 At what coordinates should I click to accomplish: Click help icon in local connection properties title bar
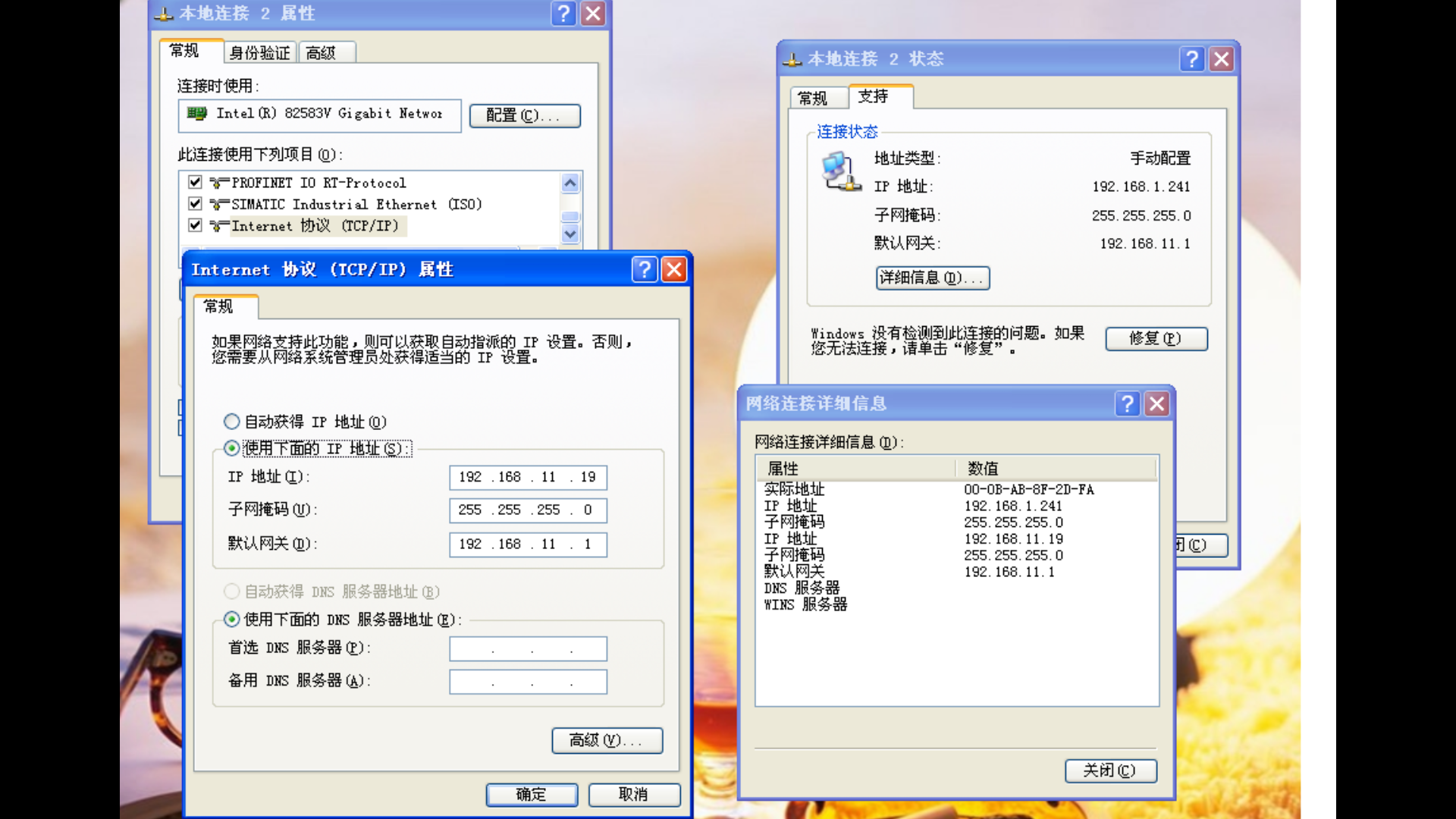pyautogui.click(x=563, y=14)
